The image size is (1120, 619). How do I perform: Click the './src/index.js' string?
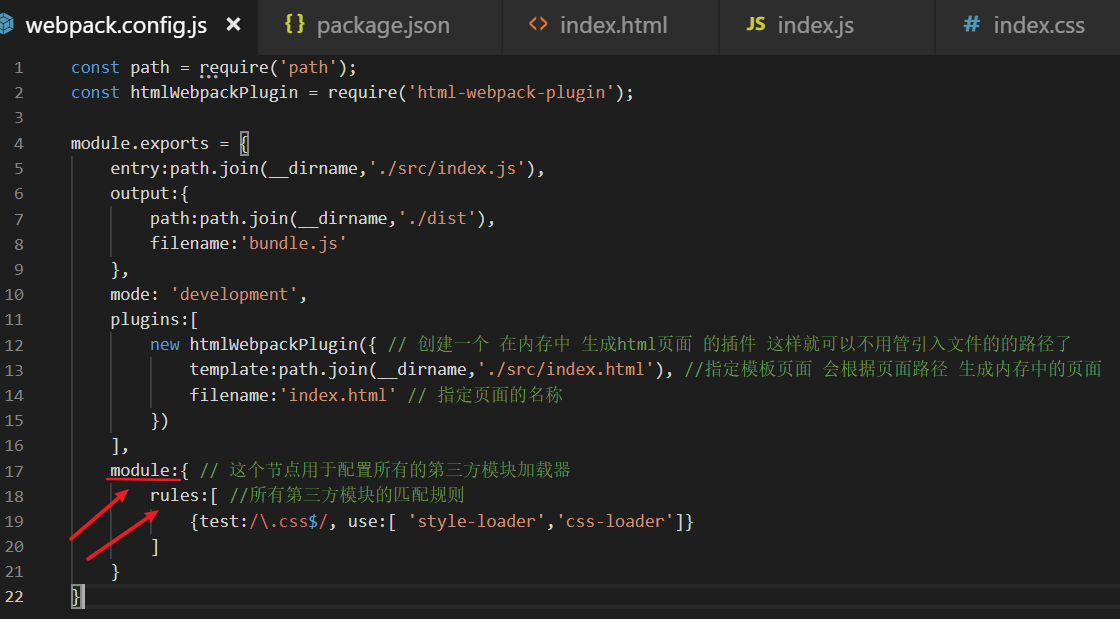point(447,168)
